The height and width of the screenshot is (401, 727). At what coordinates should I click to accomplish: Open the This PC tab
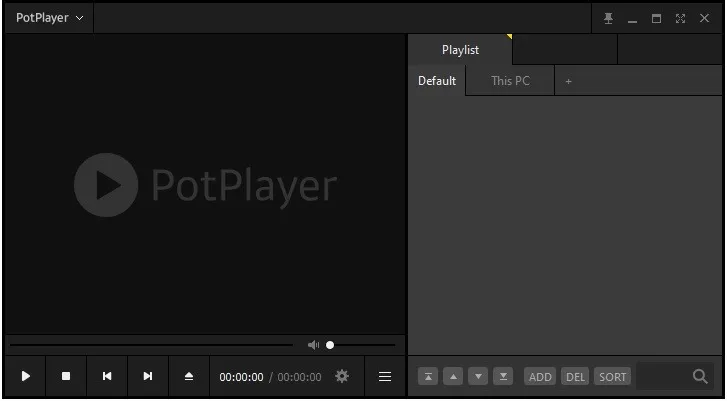click(x=510, y=81)
